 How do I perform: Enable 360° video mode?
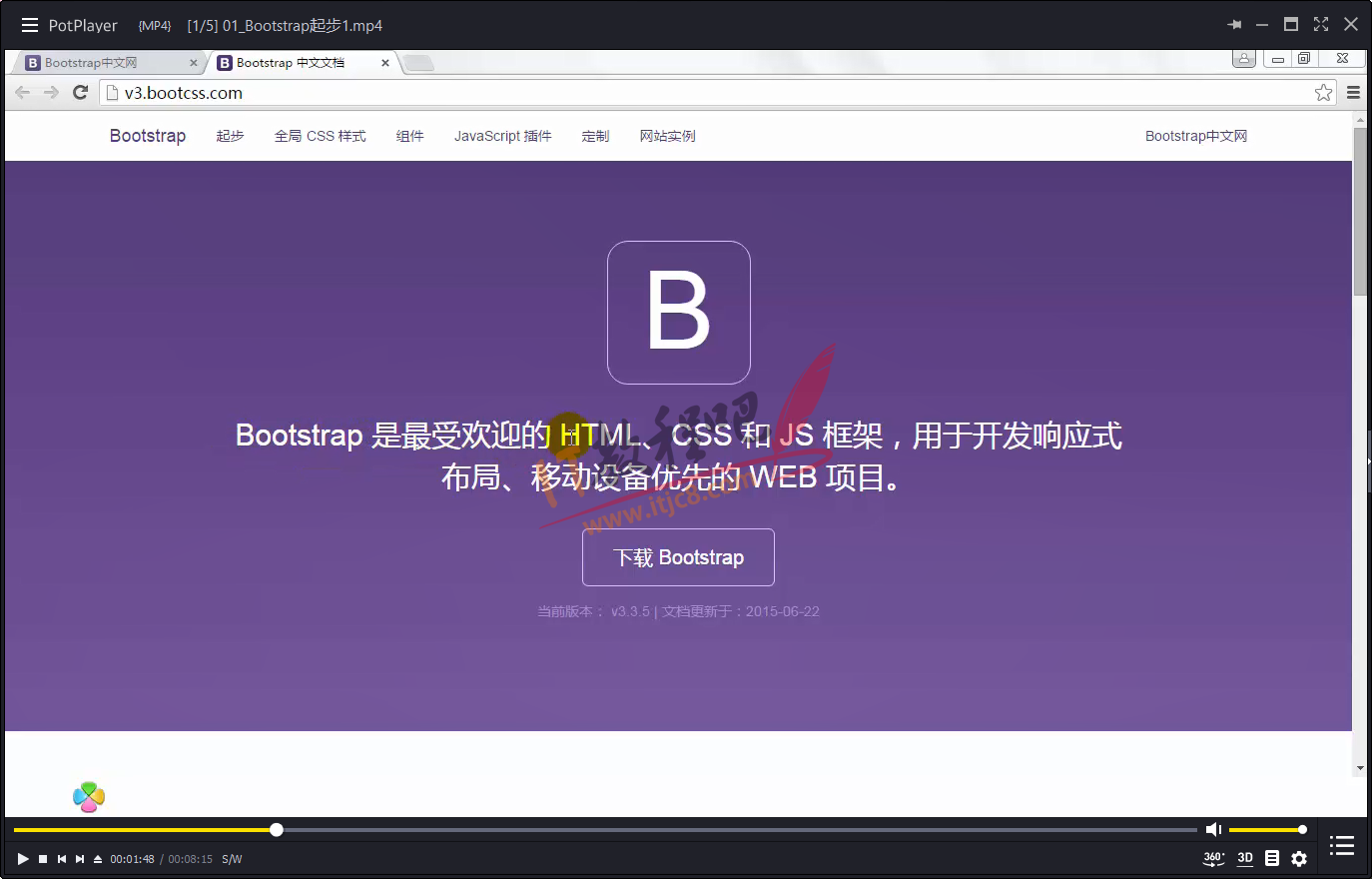point(1214,858)
